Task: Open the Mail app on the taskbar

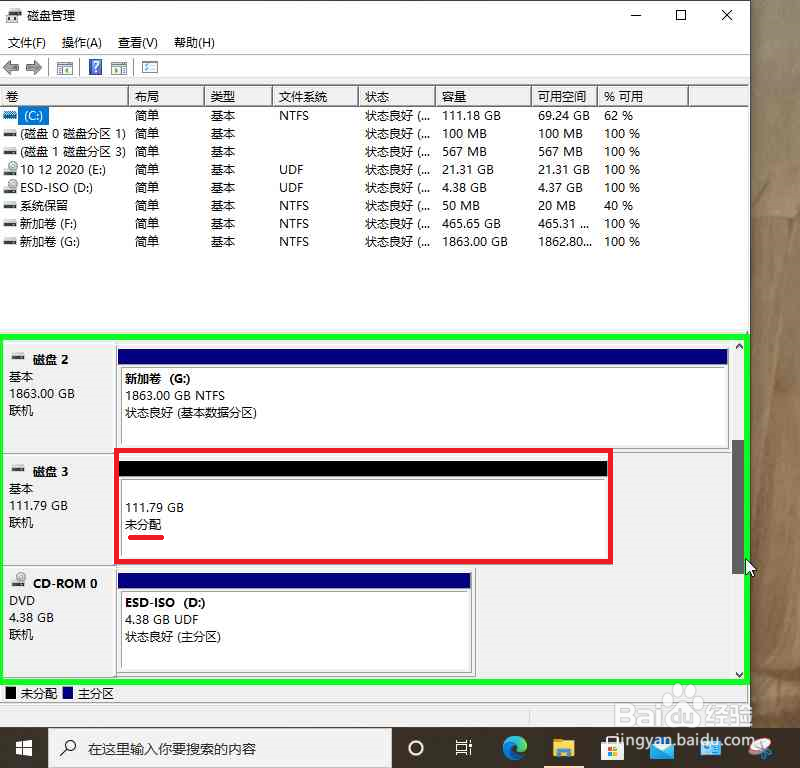Action: pos(662,750)
